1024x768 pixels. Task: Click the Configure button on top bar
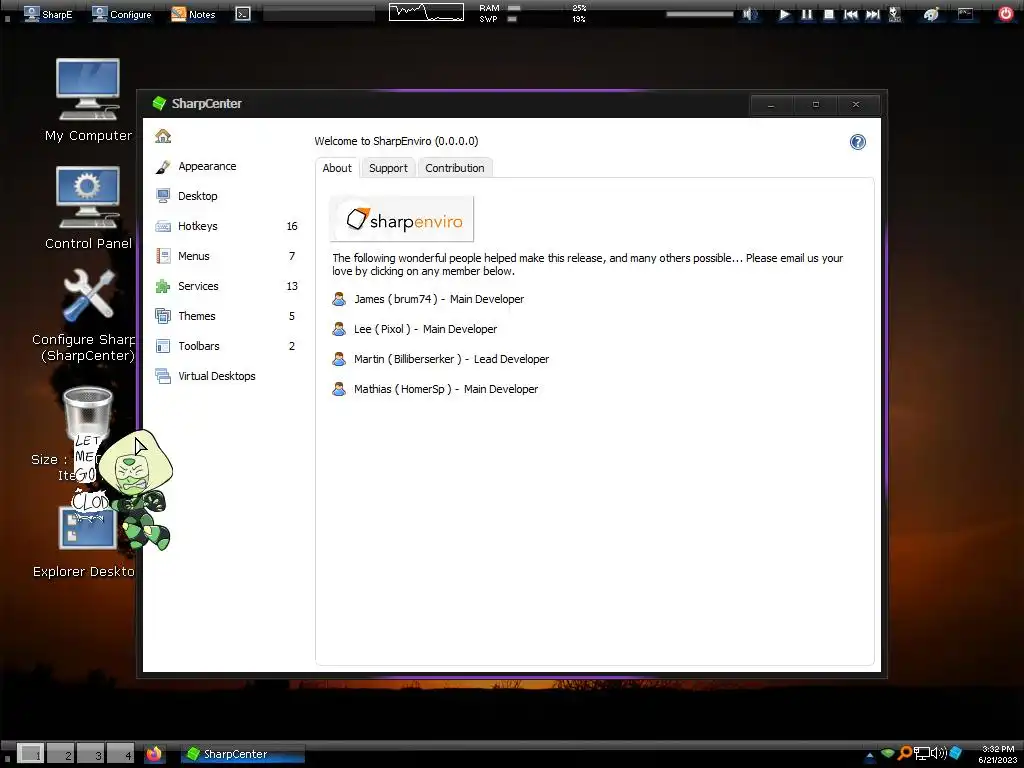tap(122, 14)
